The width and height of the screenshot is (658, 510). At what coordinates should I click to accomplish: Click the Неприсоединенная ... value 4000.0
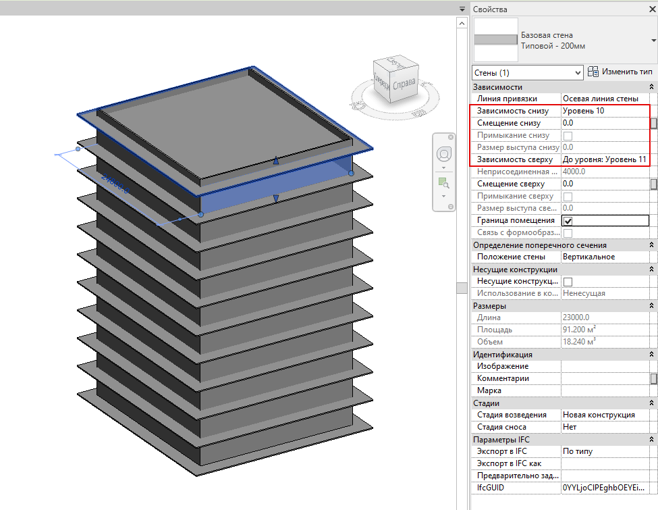605,172
